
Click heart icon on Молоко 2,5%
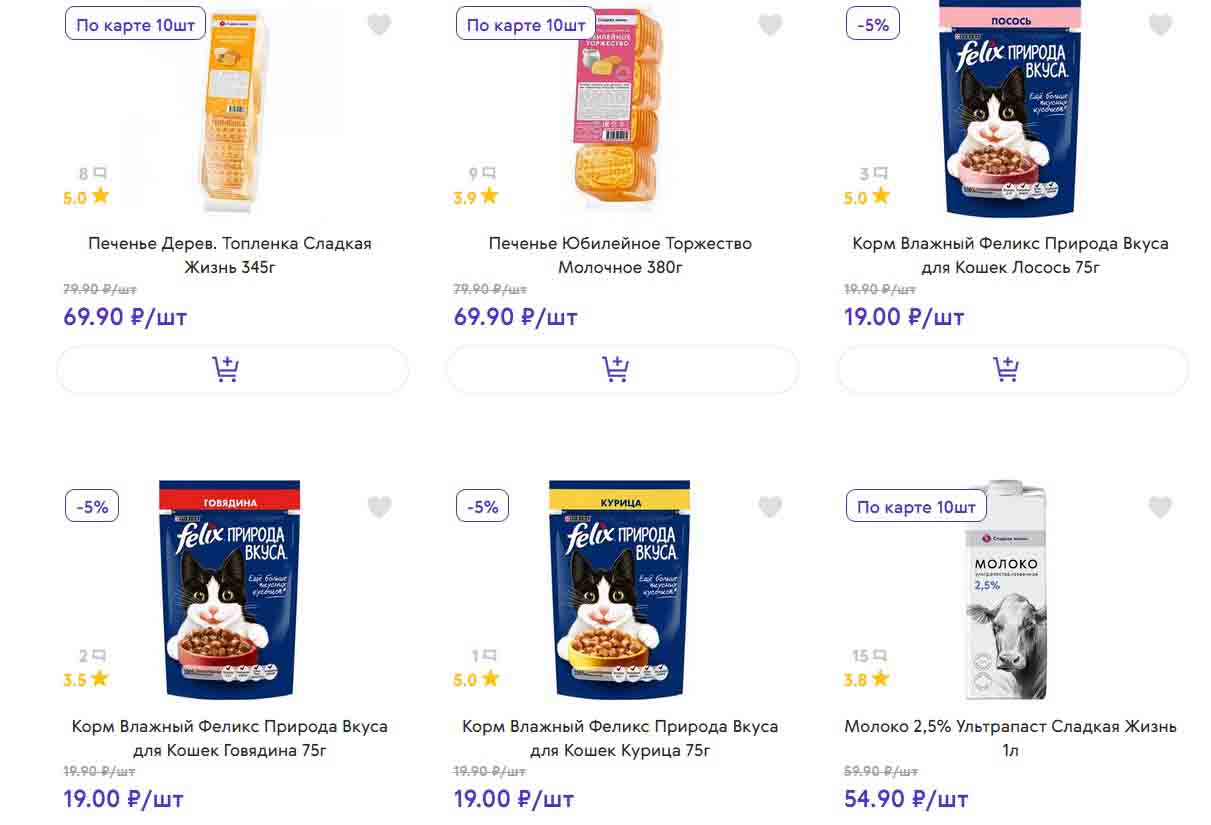pyautogui.click(x=1160, y=507)
